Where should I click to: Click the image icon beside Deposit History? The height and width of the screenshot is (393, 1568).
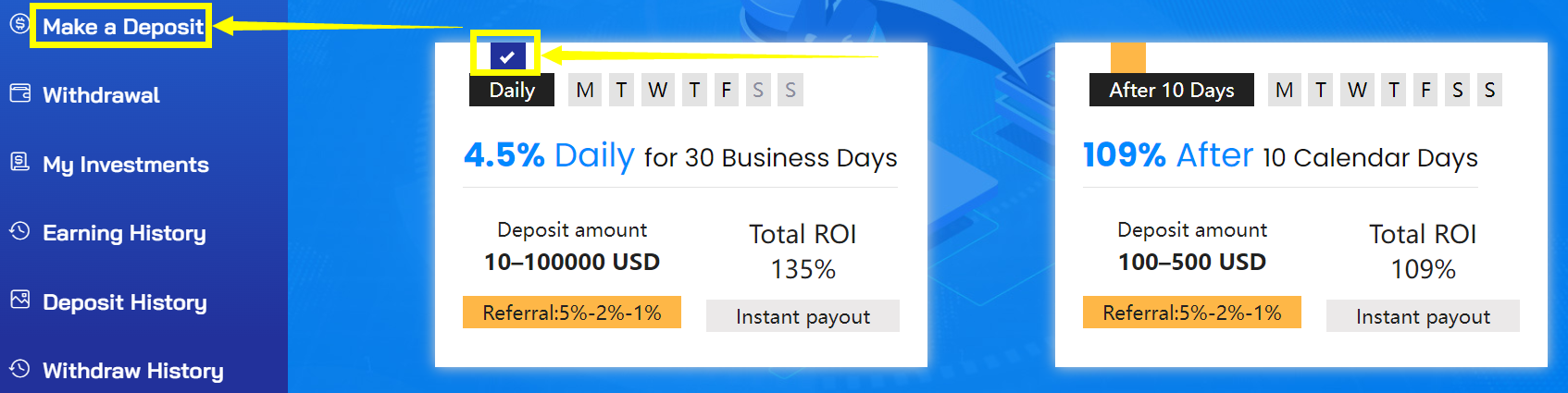(x=19, y=301)
